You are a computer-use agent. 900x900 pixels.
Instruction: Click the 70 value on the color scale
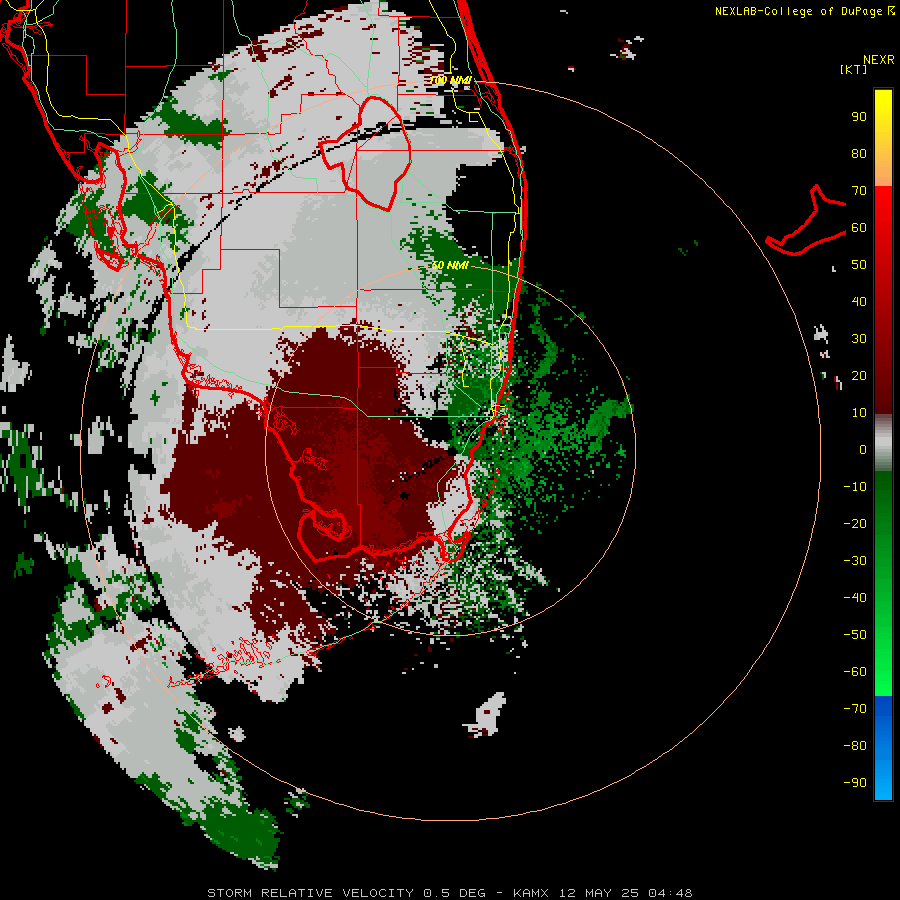(x=859, y=191)
